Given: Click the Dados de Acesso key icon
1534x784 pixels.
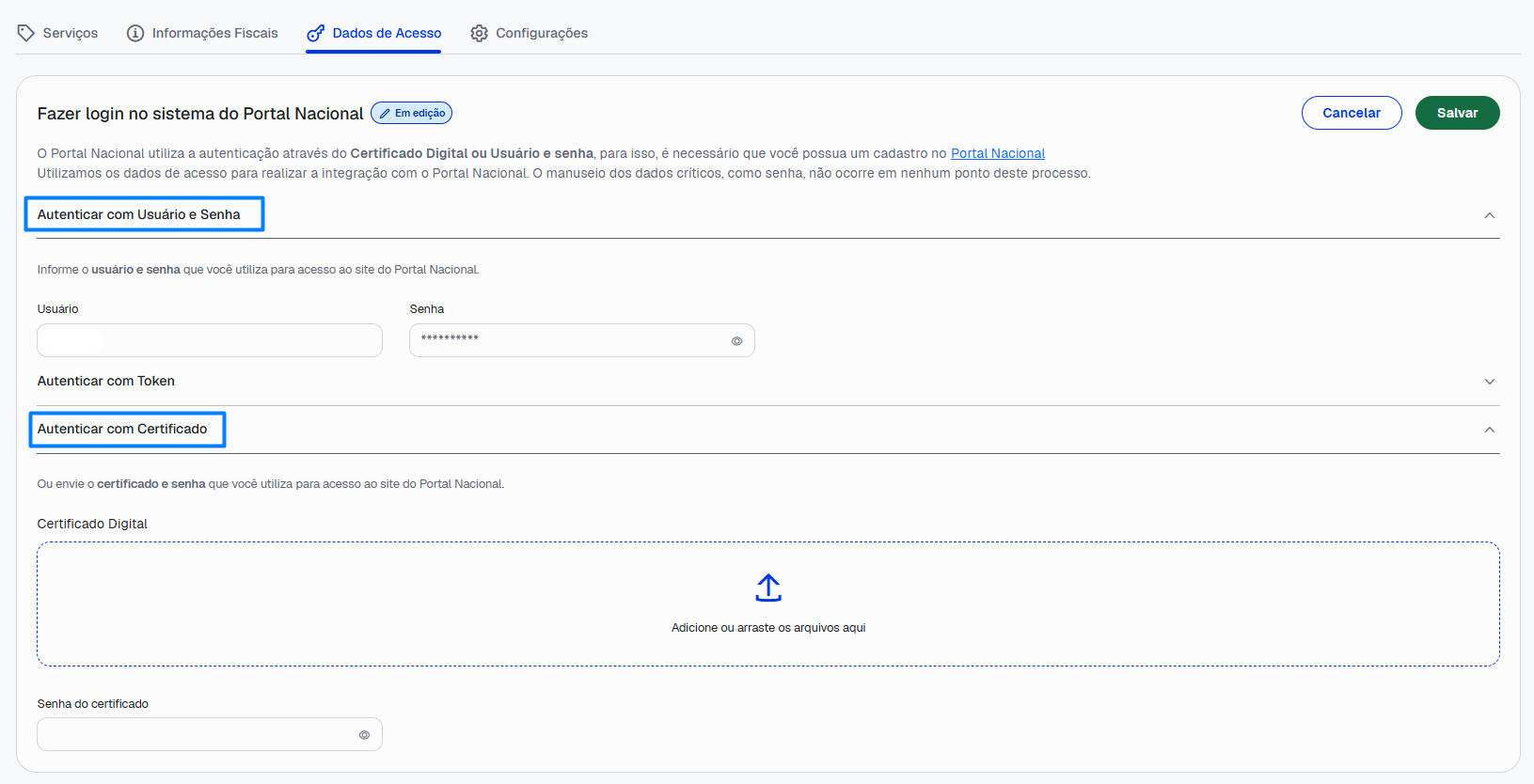Looking at the screenshot, I should [x=316, y=33].
